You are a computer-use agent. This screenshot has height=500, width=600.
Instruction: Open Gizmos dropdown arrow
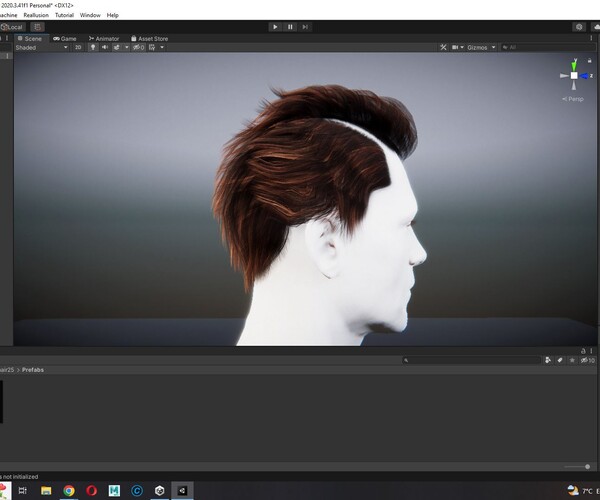click(494, 47)
